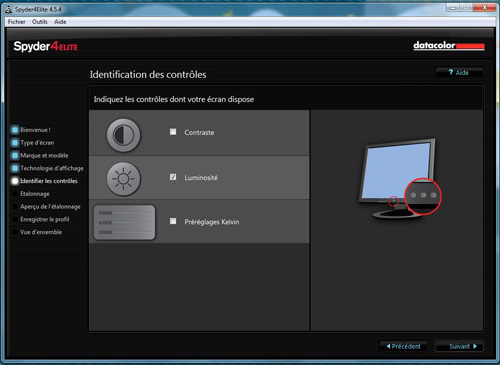Screen dimensions: 500x365
Task: Open the Fichier menu
Action: pos(17,22)
